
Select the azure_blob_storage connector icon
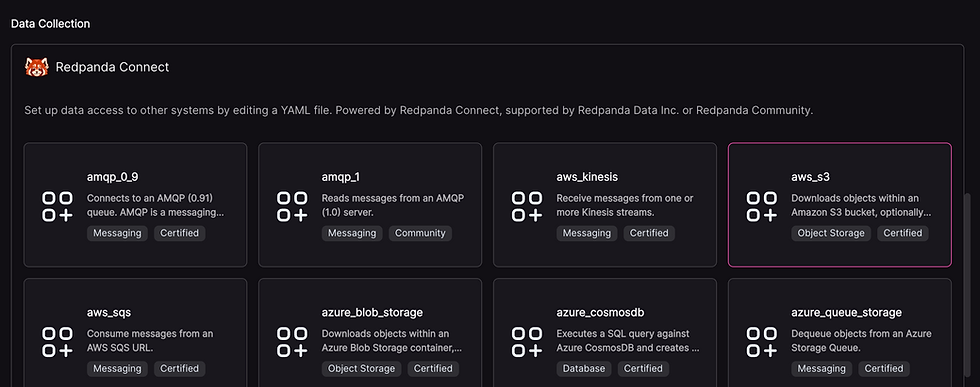[x=292, y=342]
